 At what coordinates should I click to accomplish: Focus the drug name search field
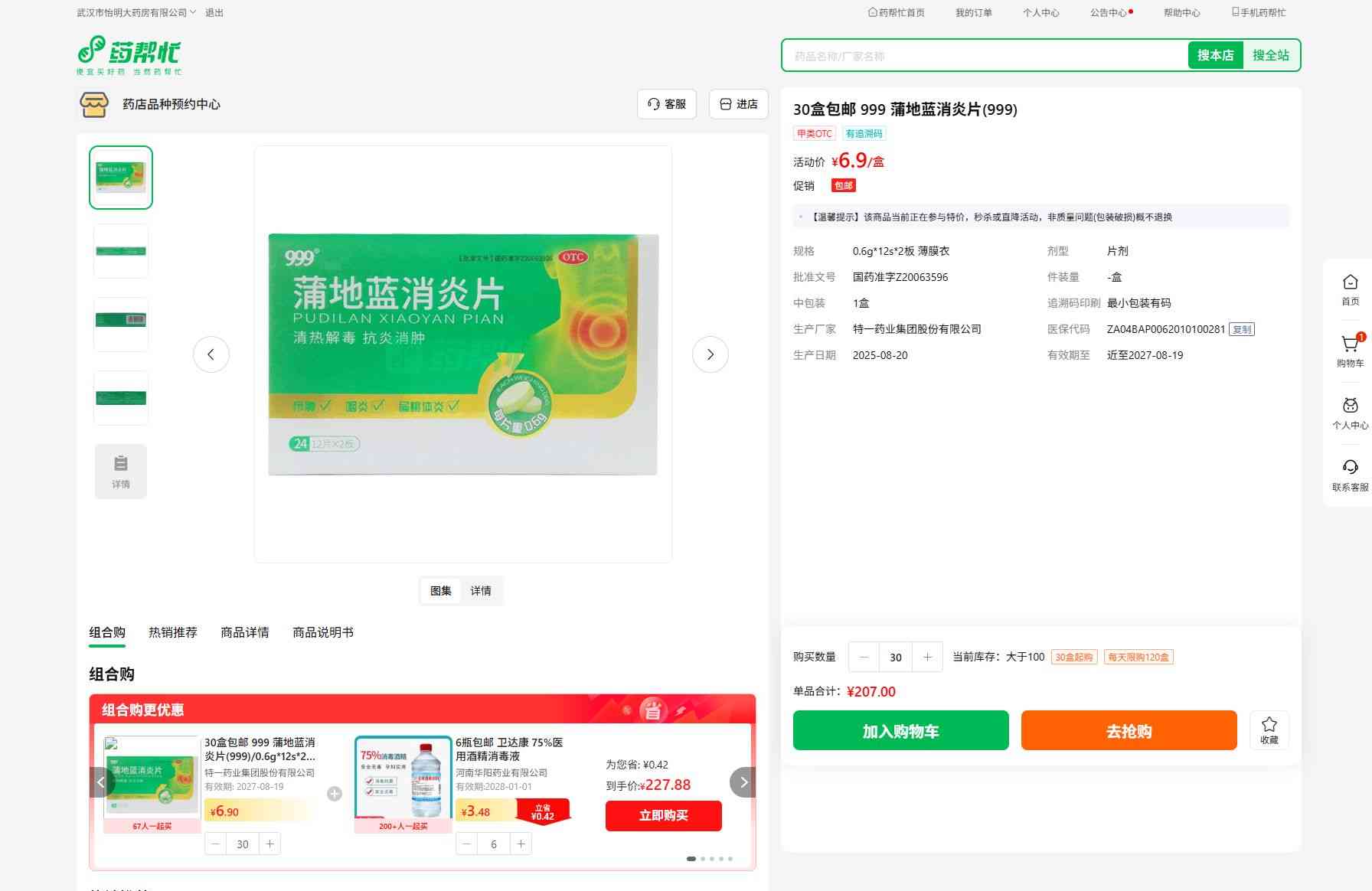984,56
